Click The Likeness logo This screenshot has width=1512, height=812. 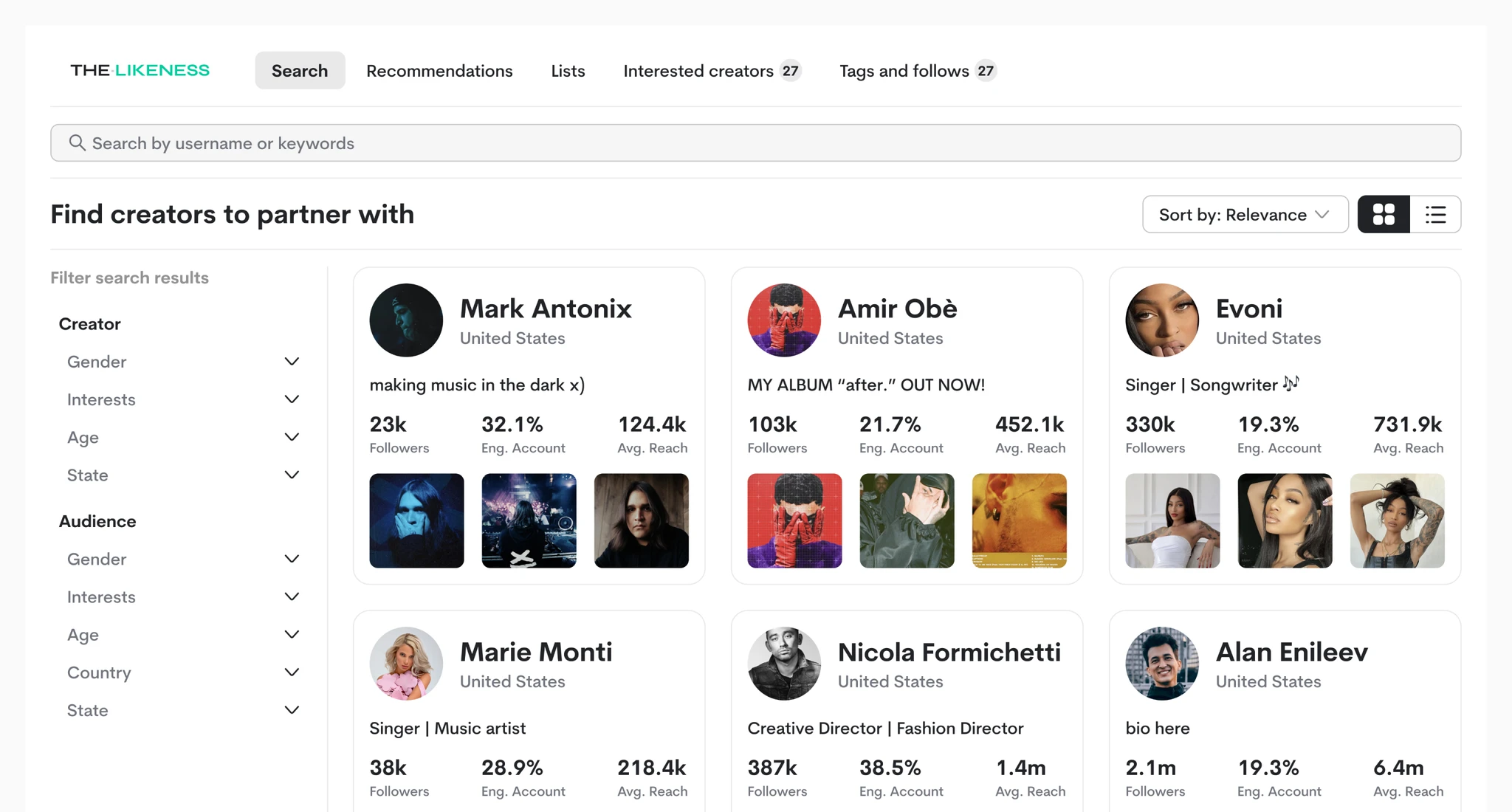tap(140, 70)
